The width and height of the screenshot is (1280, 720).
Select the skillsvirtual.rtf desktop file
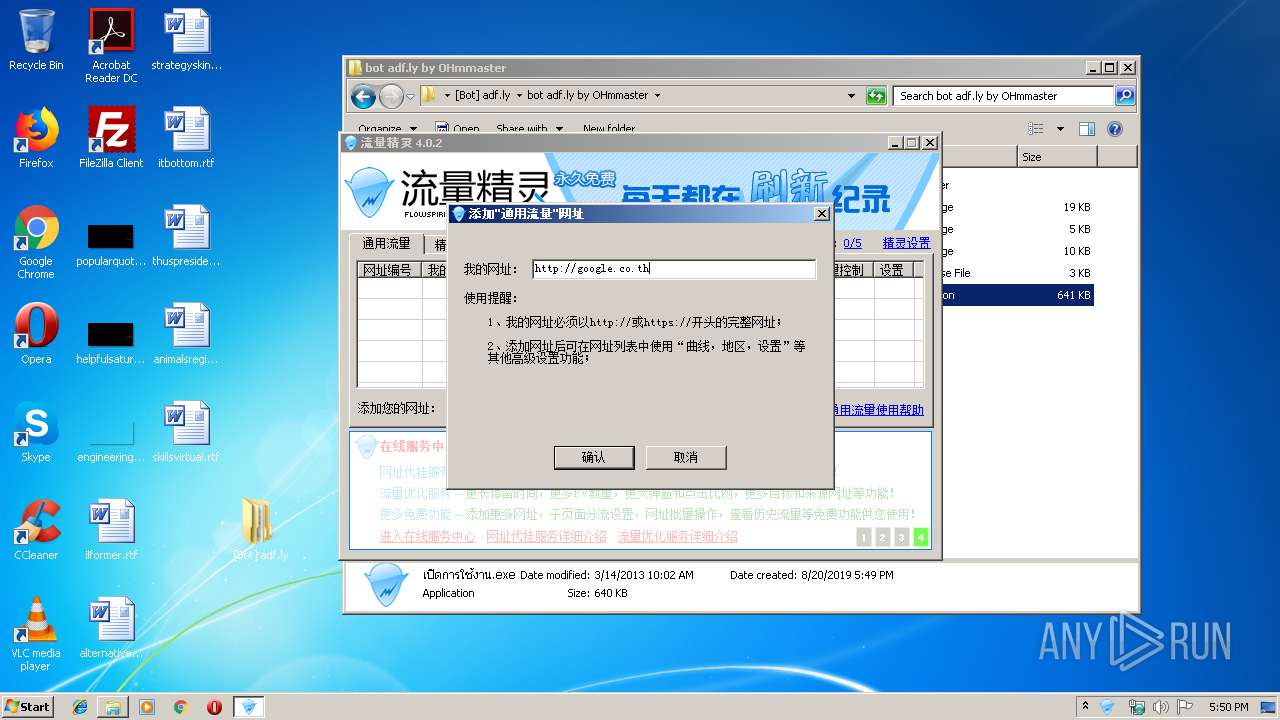186,432
